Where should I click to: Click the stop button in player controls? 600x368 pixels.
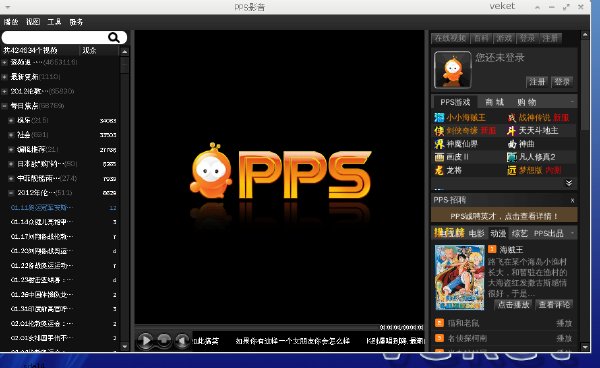click(x=164, y=340)
